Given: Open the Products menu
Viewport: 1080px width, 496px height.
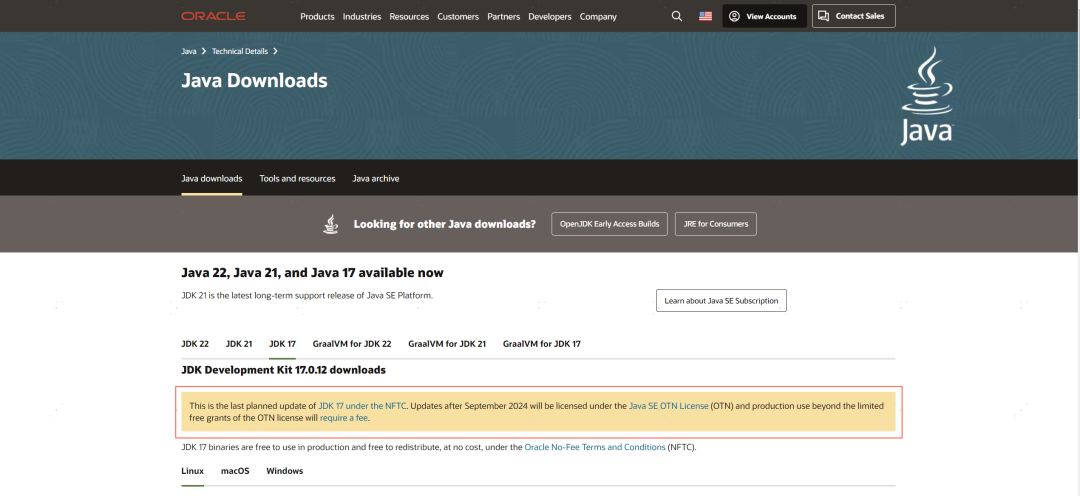Looking at the screenshot, I should [x=317, y=17].
